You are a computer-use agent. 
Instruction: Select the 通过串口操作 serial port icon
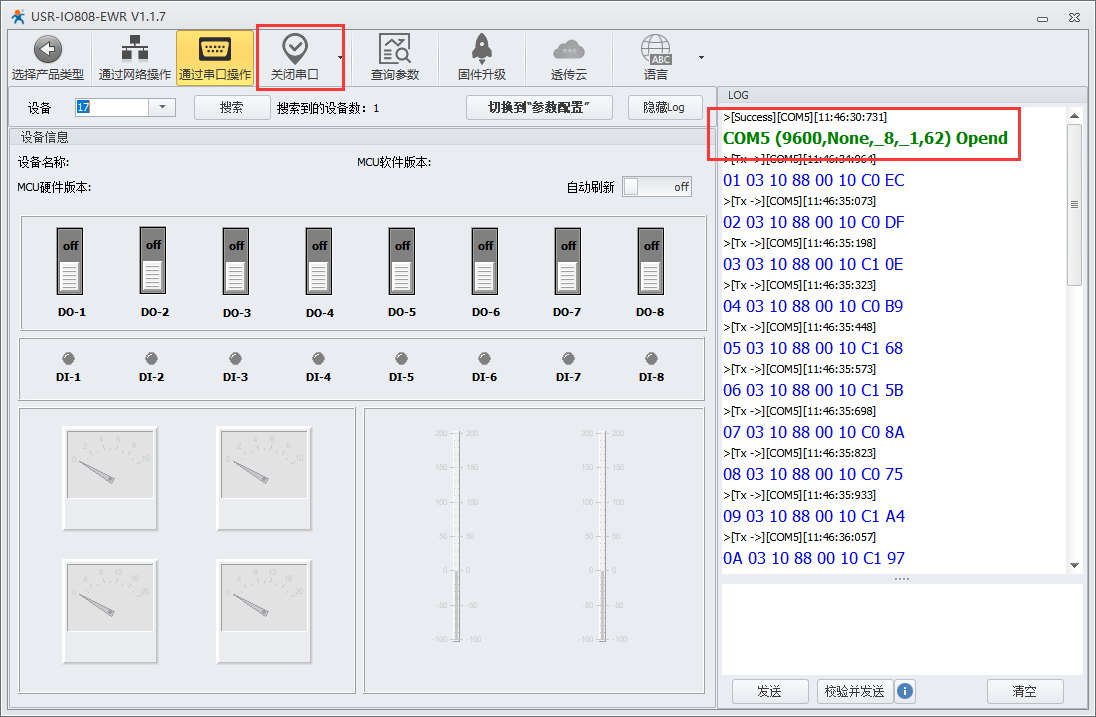[x=215, y=48]
